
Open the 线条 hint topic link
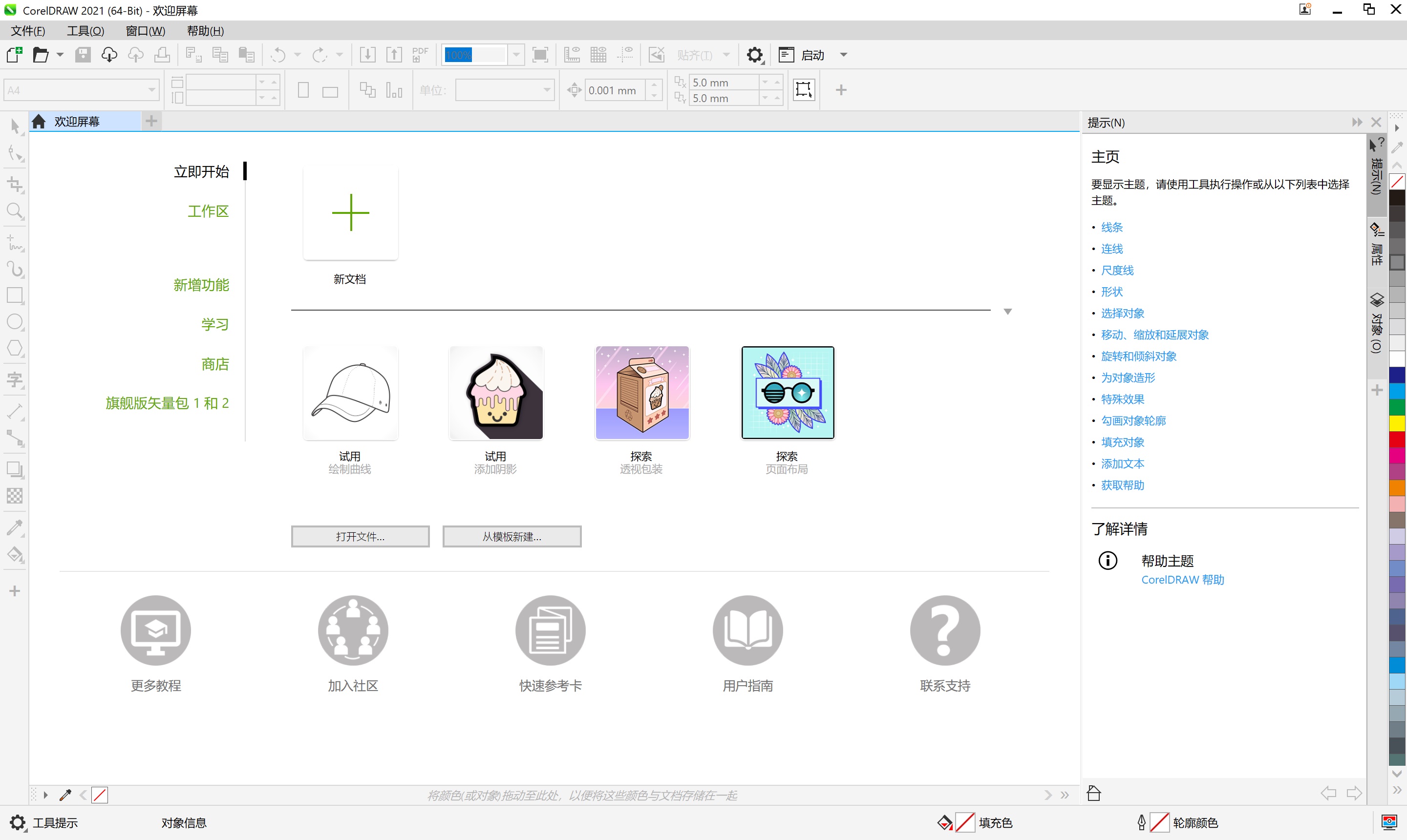coord(1111,228)
